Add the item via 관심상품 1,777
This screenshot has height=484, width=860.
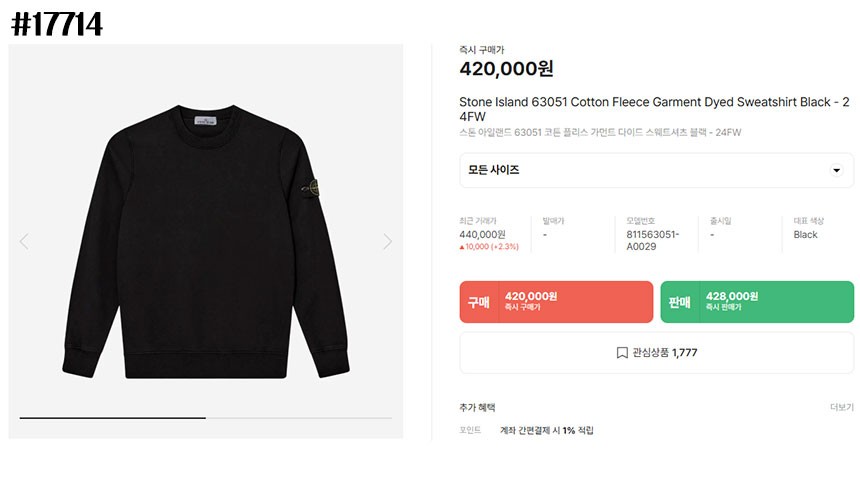(x=657, y=353)
